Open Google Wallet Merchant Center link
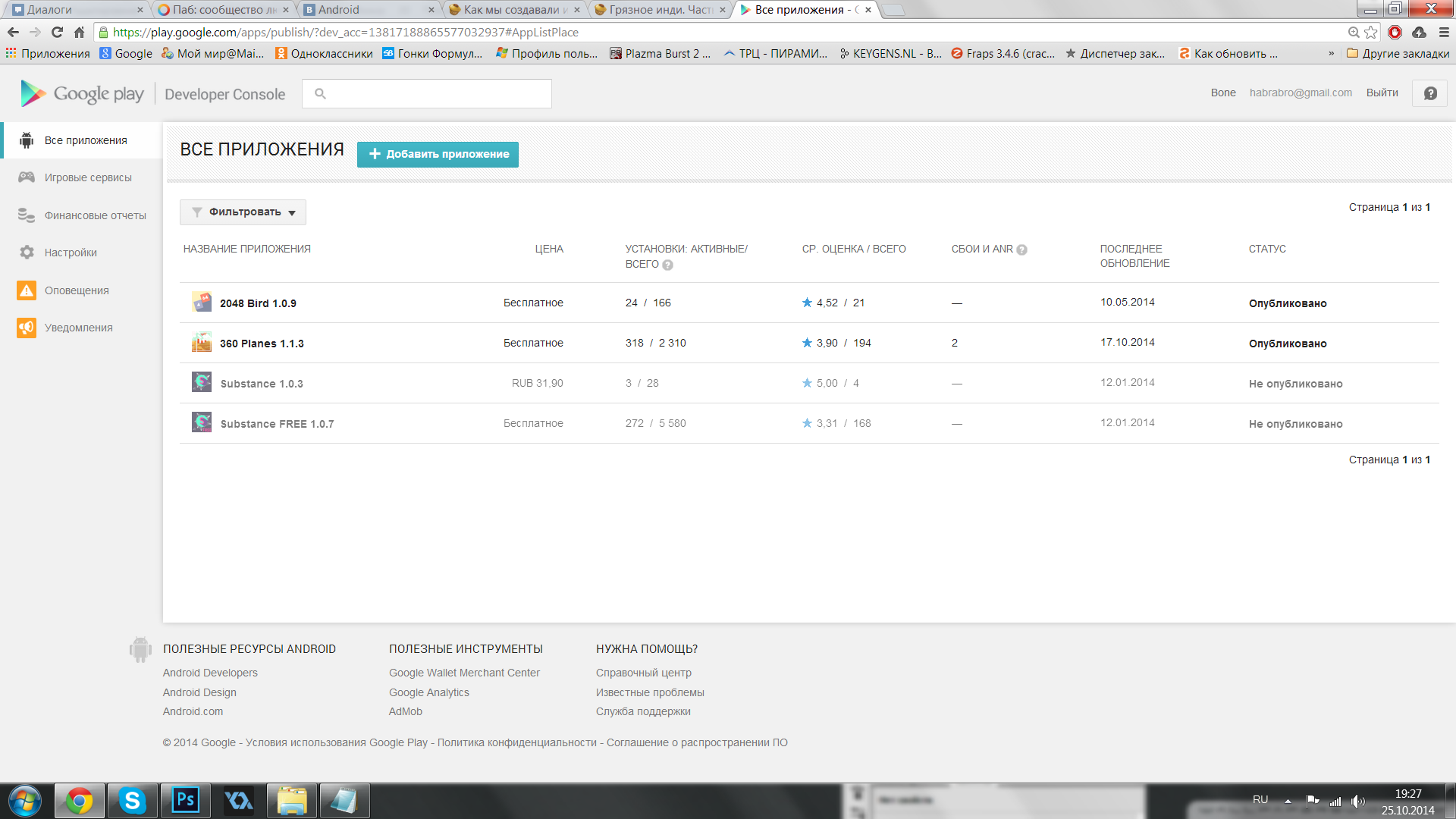Screen dimensions: 1456x819 pyautogui.click(x=464, y=673)
